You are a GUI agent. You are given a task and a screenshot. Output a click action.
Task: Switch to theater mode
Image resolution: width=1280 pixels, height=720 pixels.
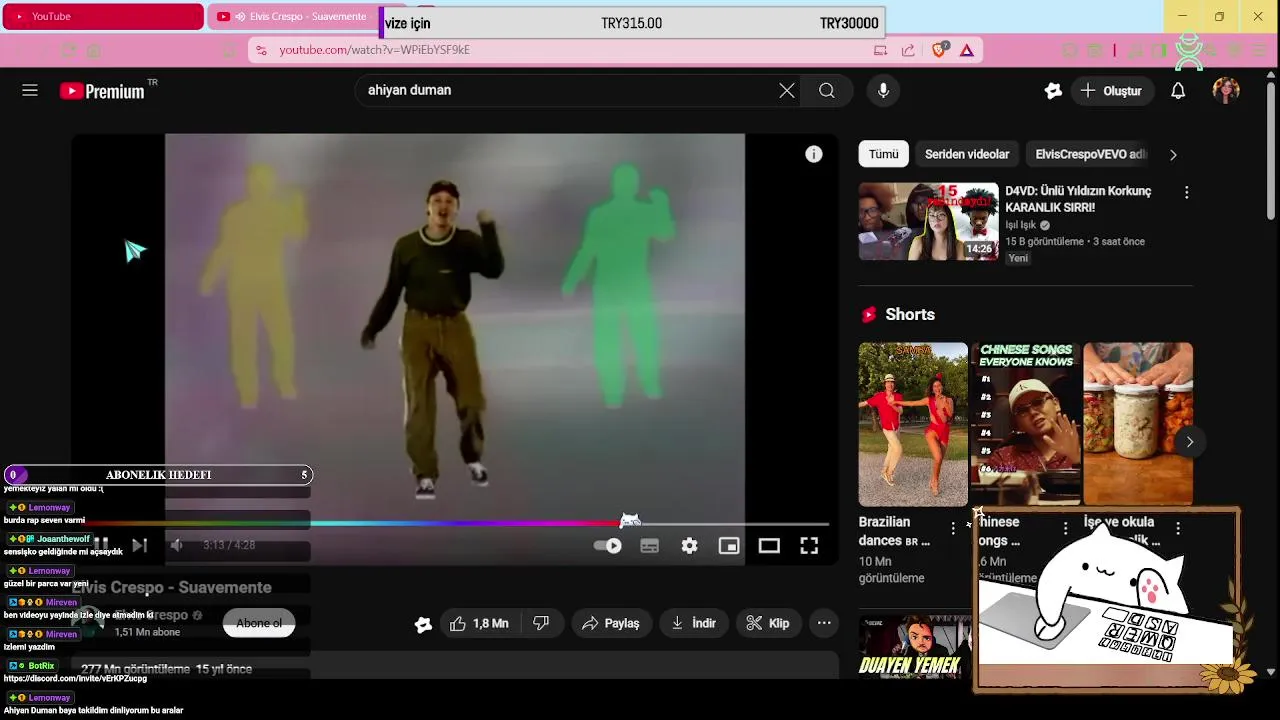click(x=769, y=545)
